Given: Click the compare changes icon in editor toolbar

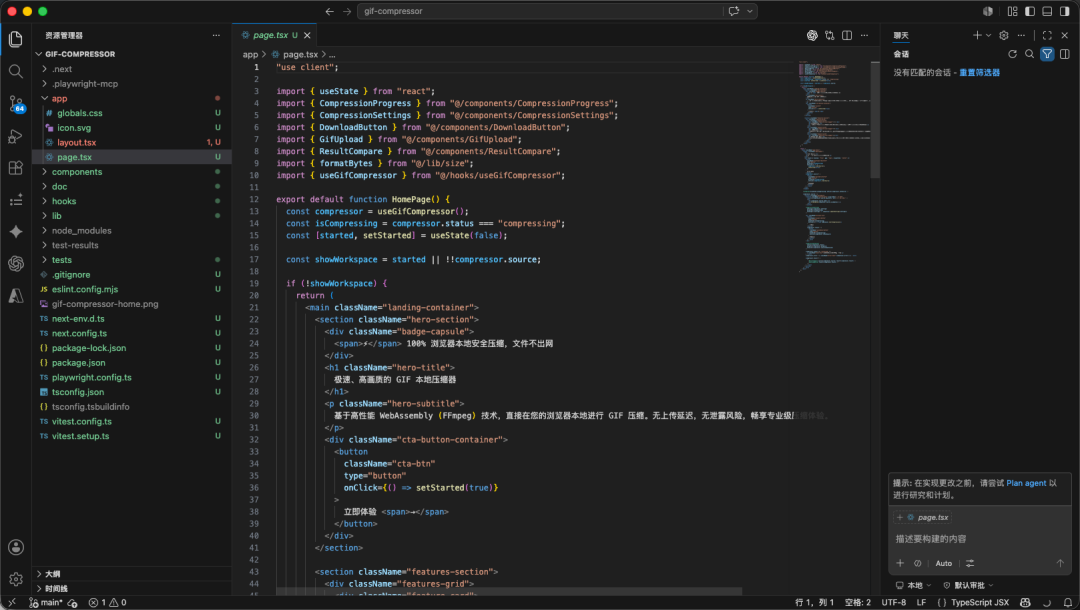Looking at the screenshot, I should click(829, 35).
